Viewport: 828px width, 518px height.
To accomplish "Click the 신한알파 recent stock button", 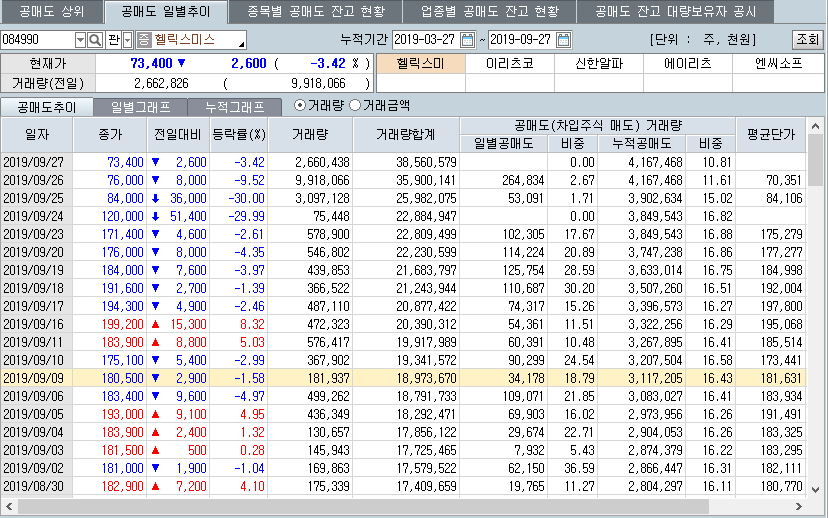I will [x=599, y=64].
